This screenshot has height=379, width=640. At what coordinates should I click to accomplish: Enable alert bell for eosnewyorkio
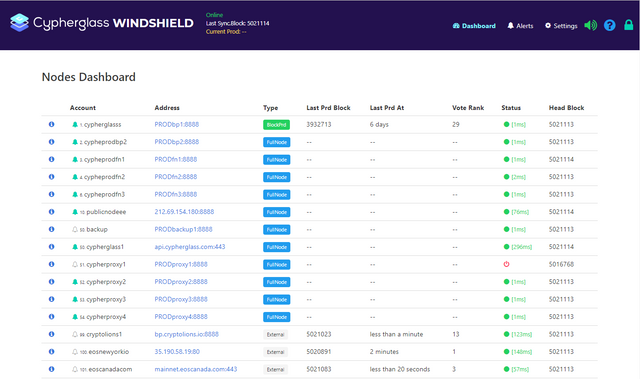tap(75, 352)
